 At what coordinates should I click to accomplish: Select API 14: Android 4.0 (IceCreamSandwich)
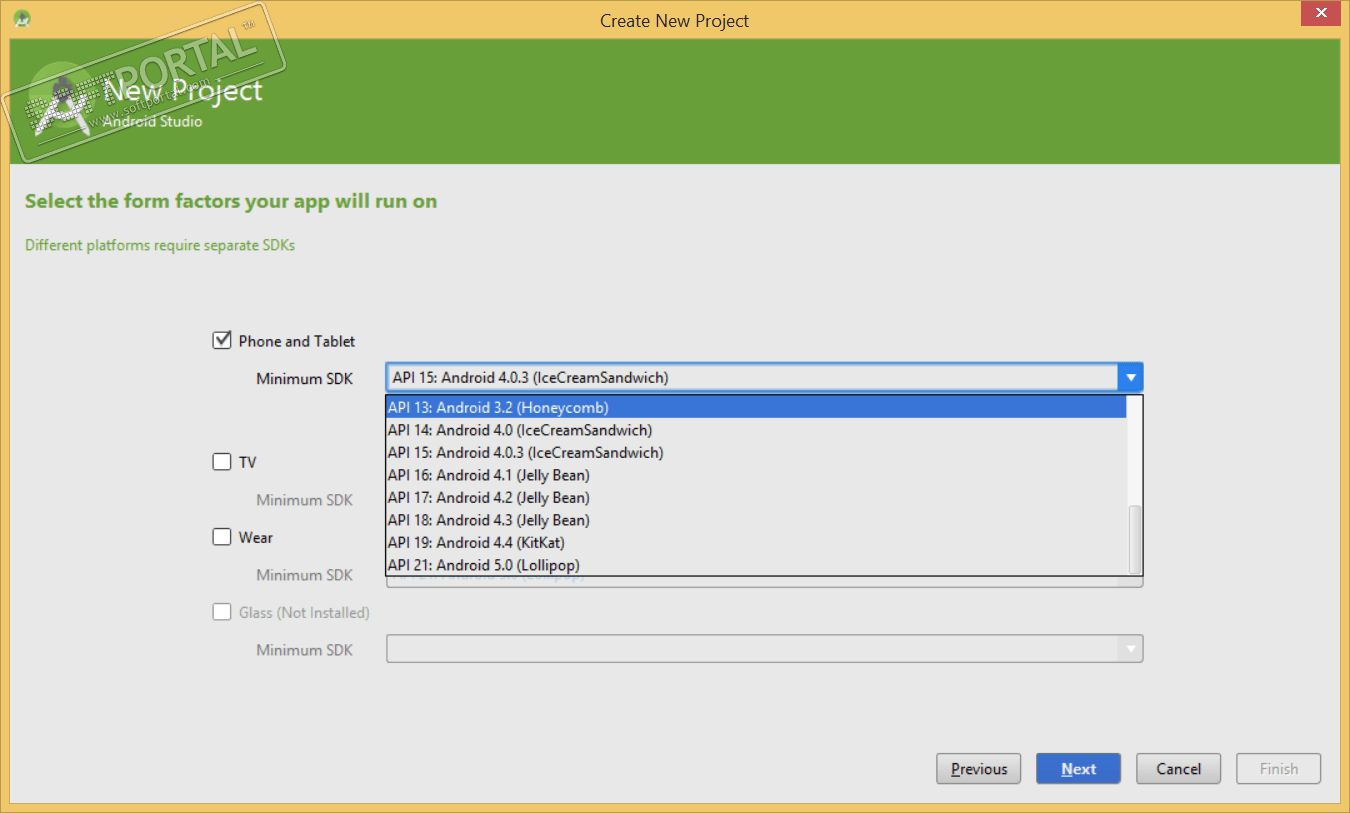pos(756,430)
